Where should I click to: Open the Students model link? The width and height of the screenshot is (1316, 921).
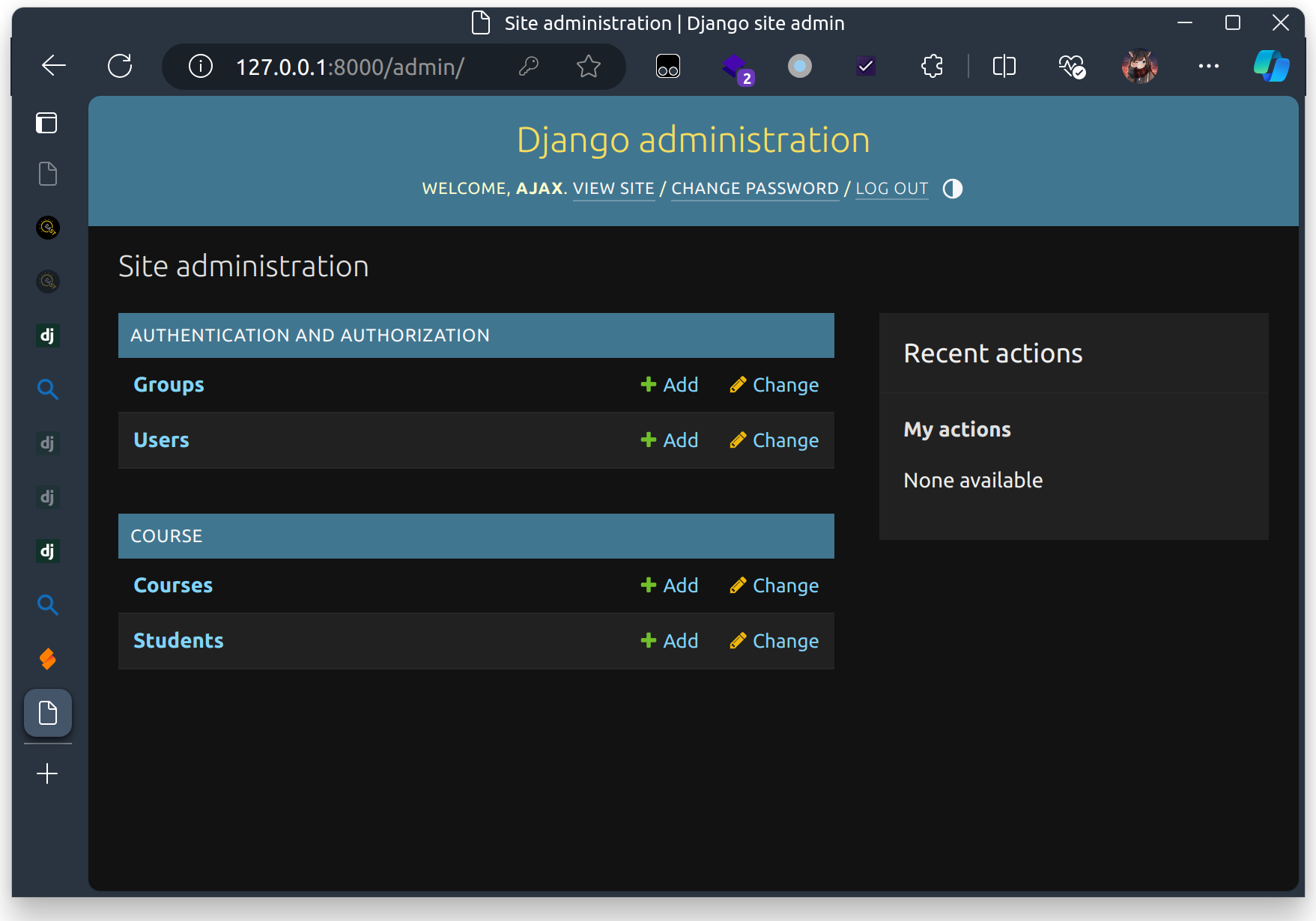[178, 641]
